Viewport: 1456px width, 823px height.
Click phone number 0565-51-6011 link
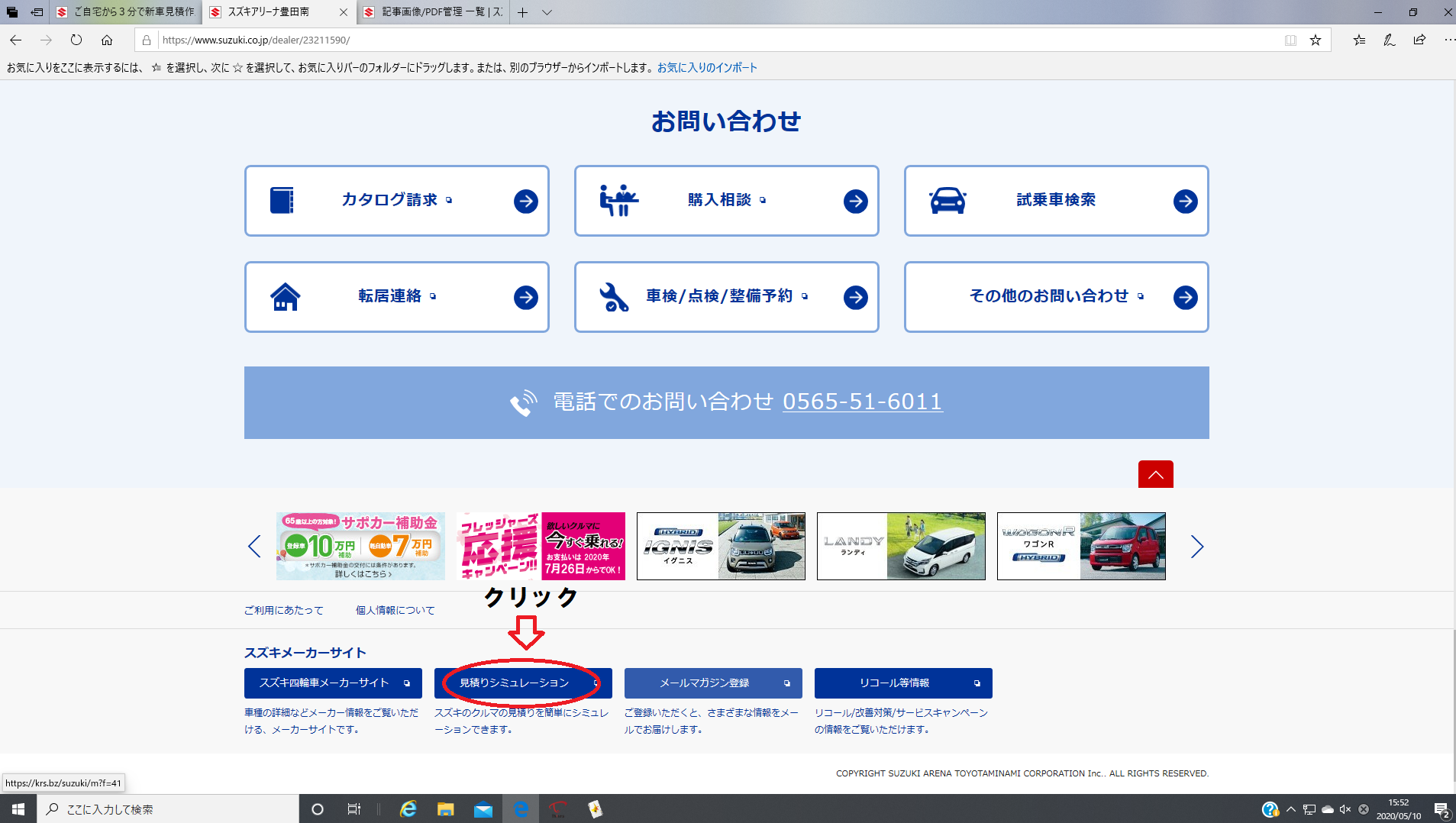click(x=863, y=402)
